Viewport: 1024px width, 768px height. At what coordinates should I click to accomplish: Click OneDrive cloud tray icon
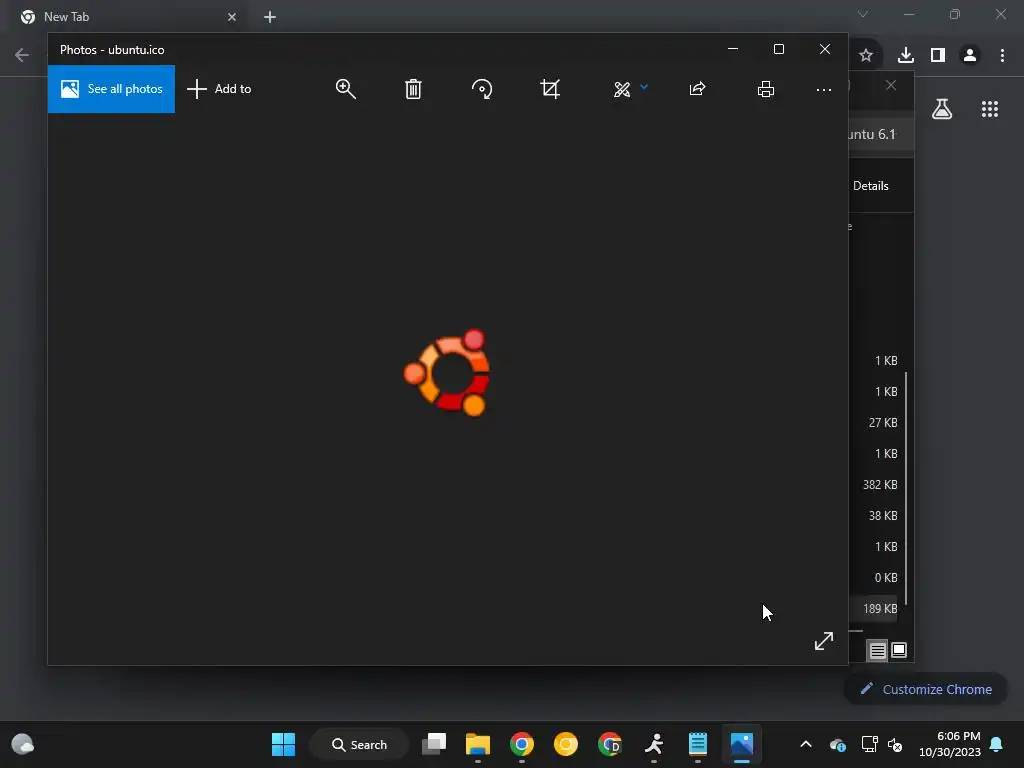[x=838, y=744]
